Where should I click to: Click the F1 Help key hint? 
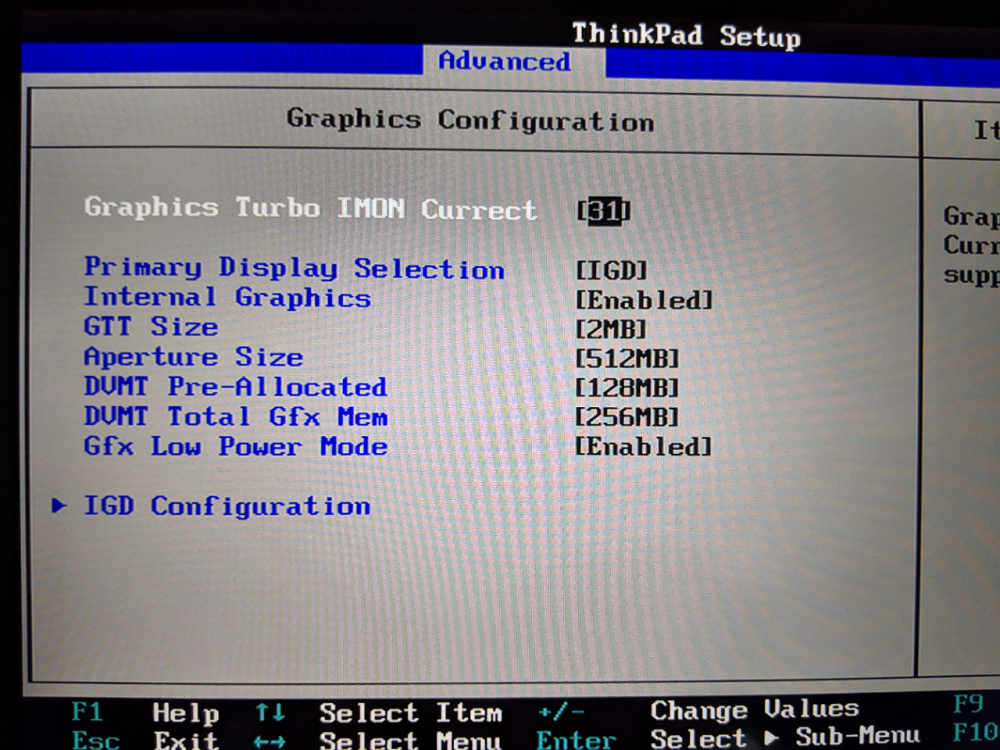click(145, 712)
